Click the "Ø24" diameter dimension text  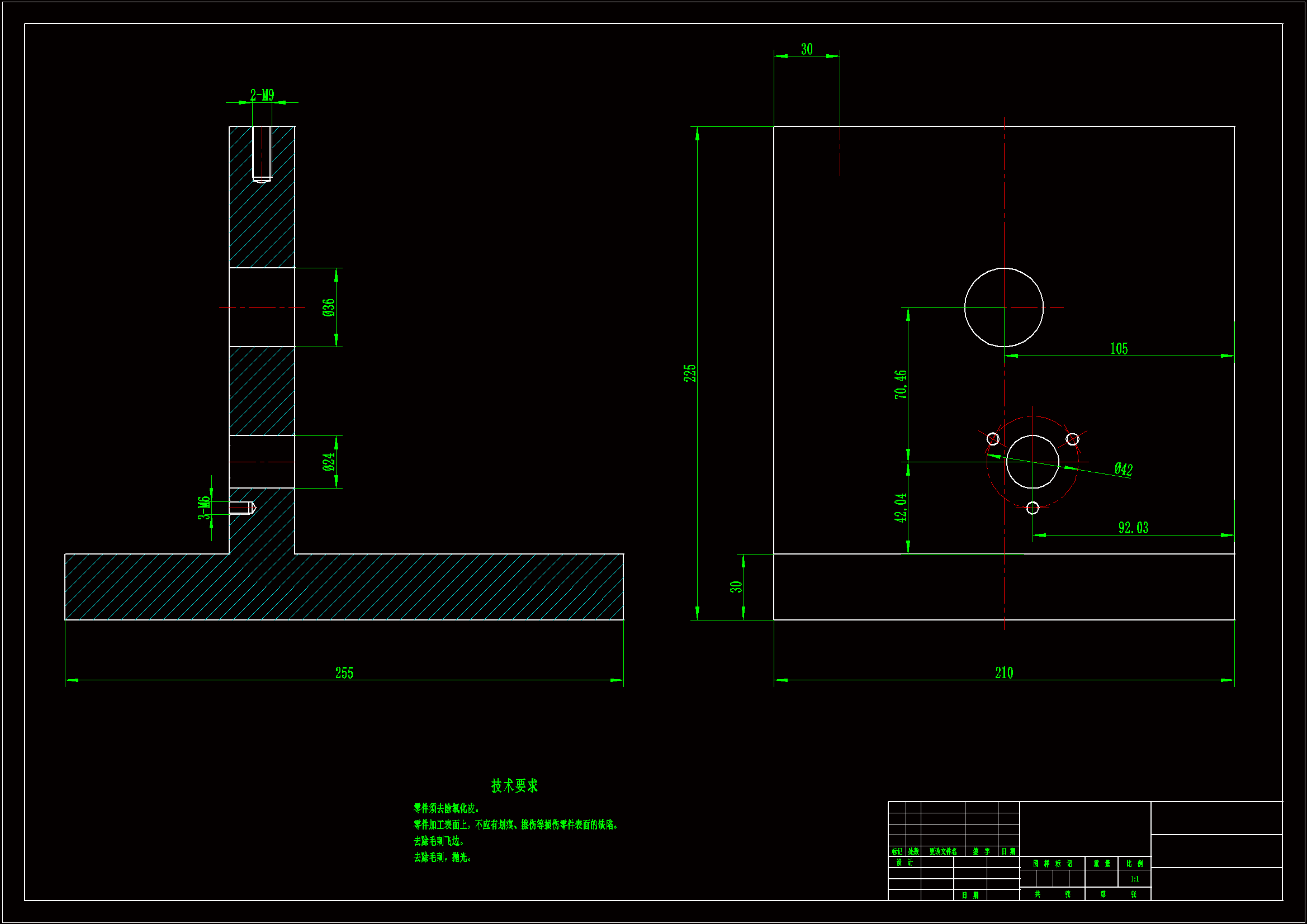[329, 462]
